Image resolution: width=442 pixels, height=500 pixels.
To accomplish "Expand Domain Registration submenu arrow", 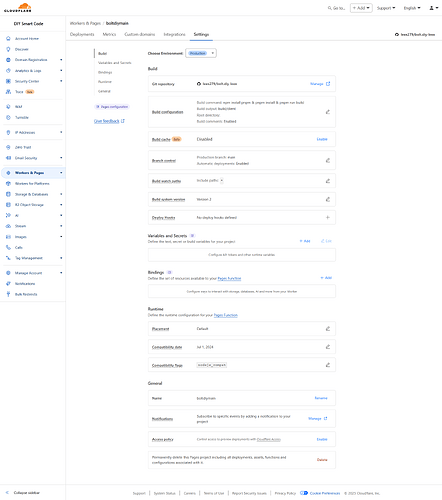I will [x=61, y=60].
